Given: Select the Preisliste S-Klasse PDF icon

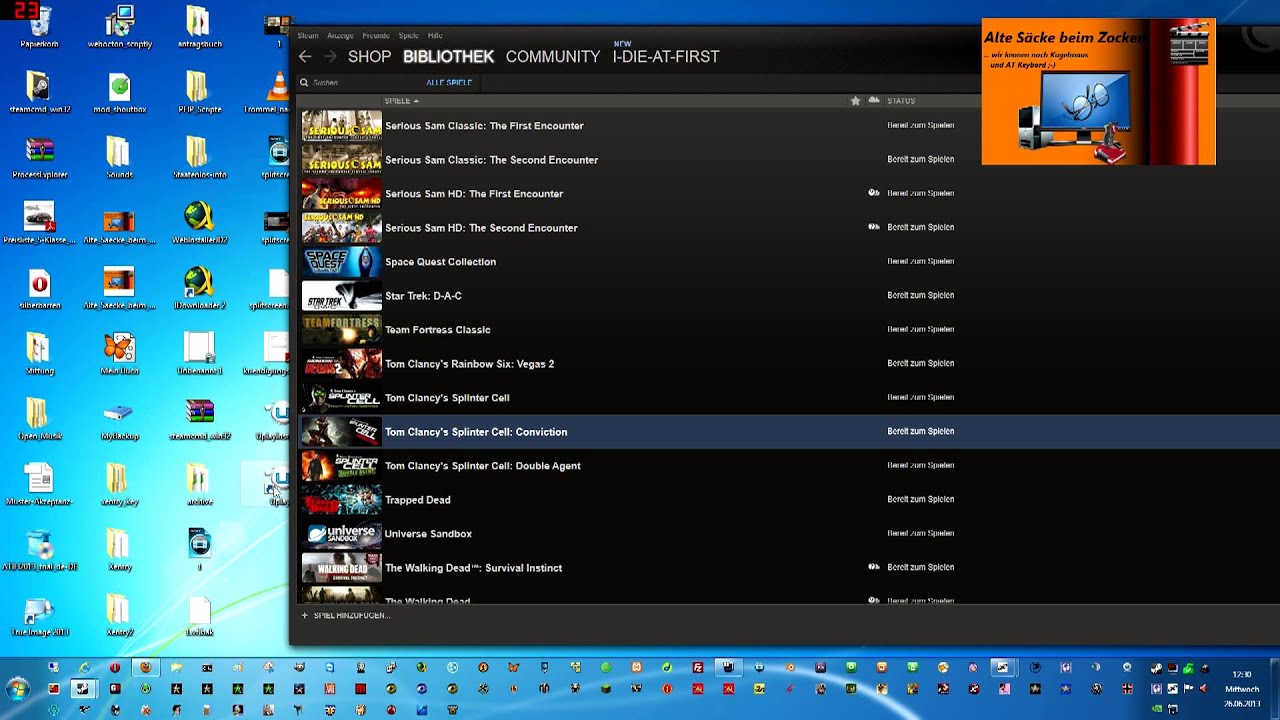Looking at the screenshot, I should 39,224.
